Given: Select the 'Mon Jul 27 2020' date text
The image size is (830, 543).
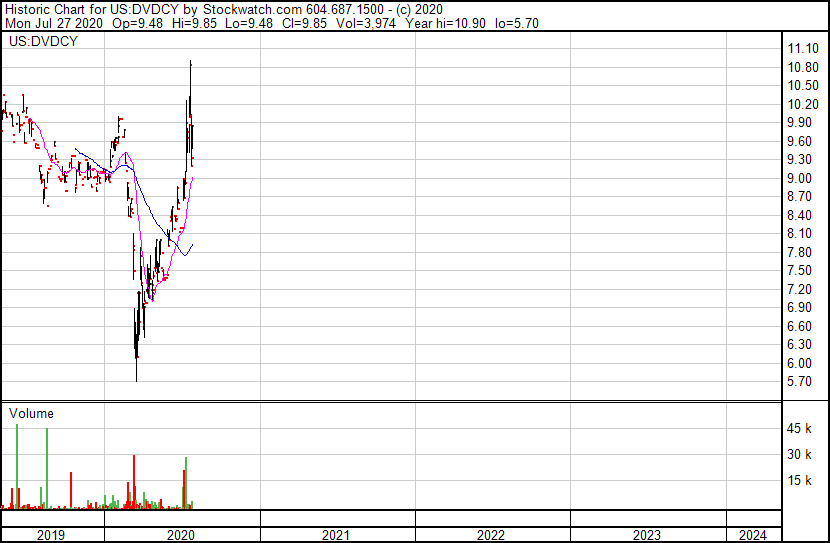Looking at the screenshot, I should 54,23.
